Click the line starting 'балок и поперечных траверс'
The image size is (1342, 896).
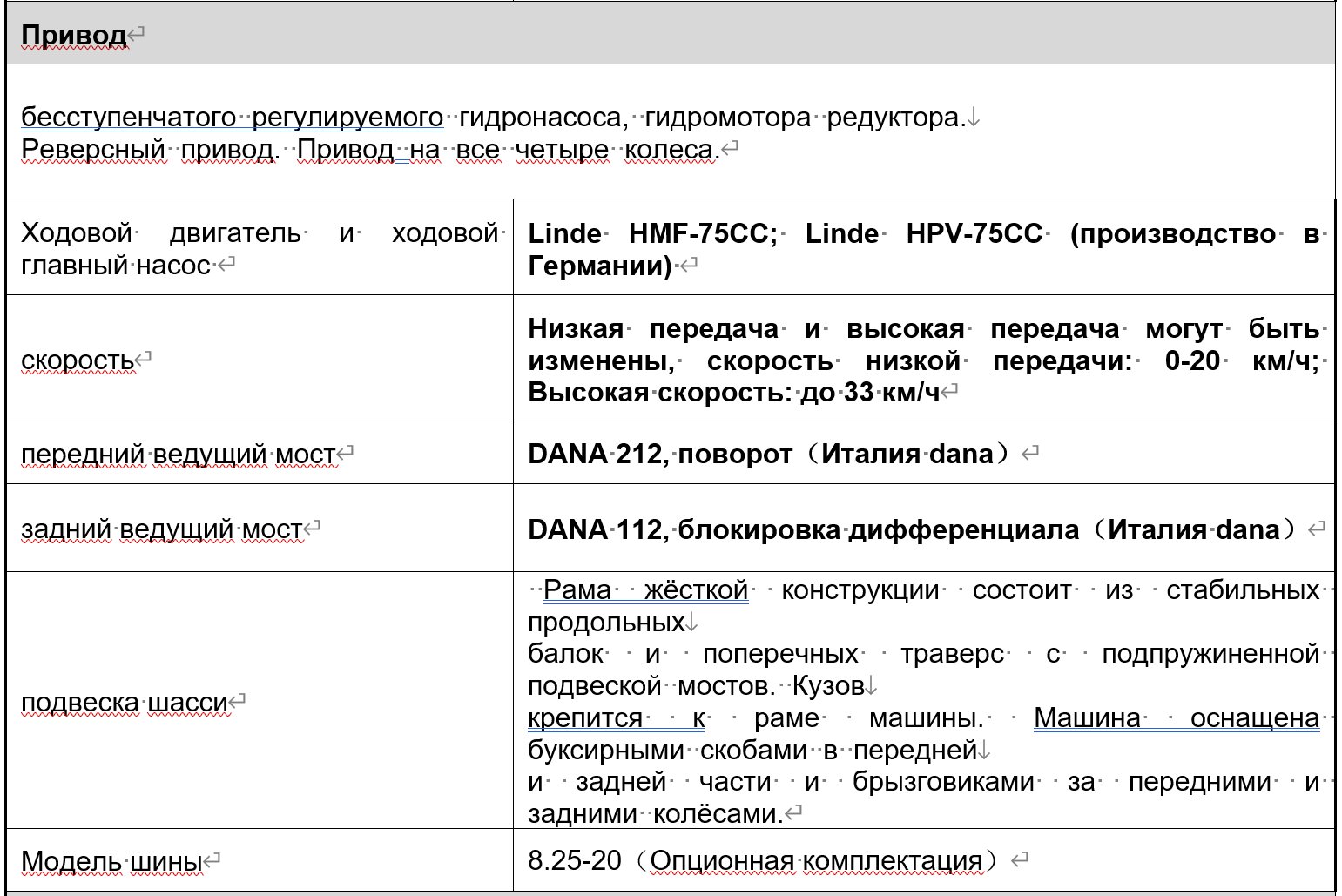coord(924,654)
